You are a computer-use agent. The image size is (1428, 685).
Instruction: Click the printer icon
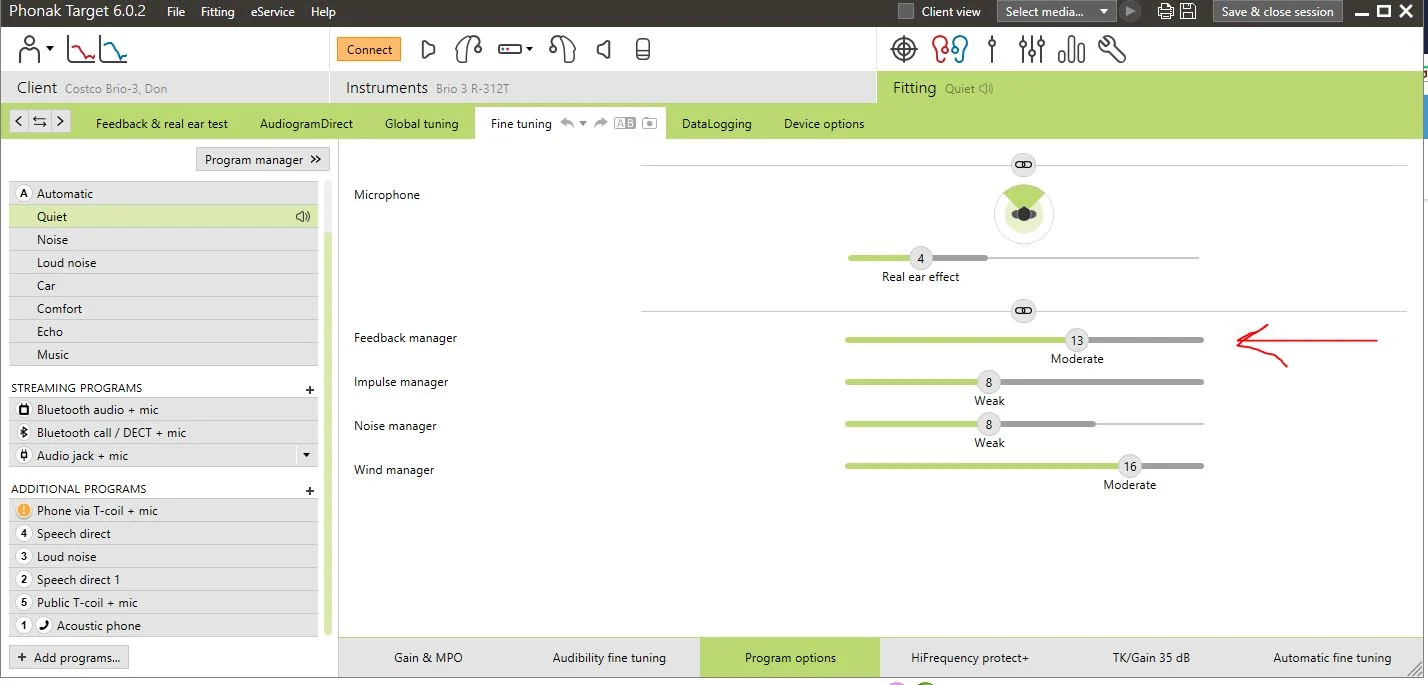[x=1165, y=12]
